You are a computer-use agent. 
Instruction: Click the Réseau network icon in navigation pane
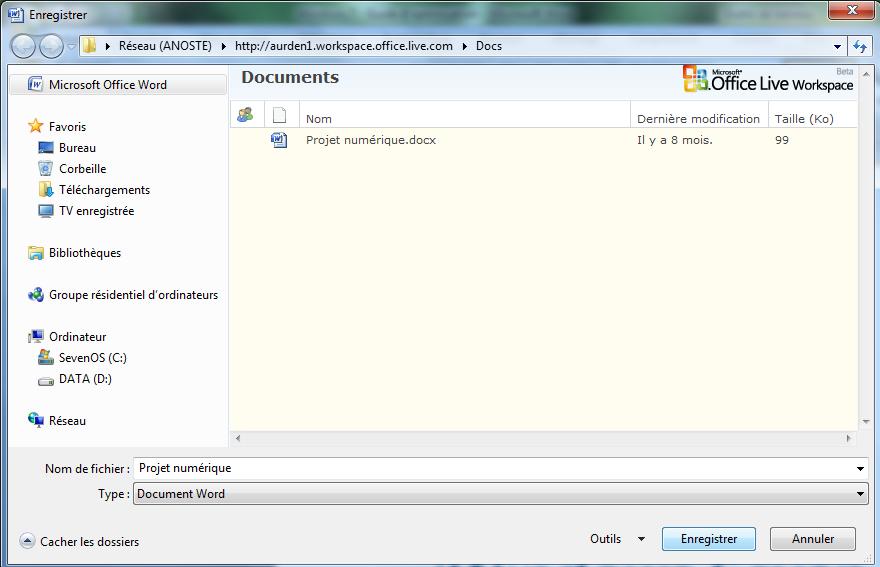36,420
